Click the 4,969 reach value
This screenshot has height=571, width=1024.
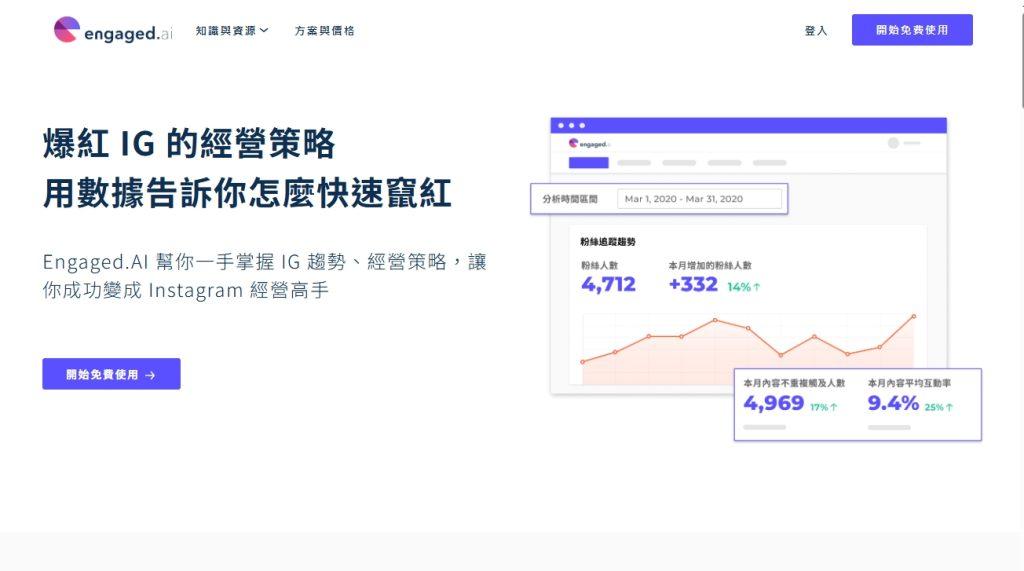point(773,403)
